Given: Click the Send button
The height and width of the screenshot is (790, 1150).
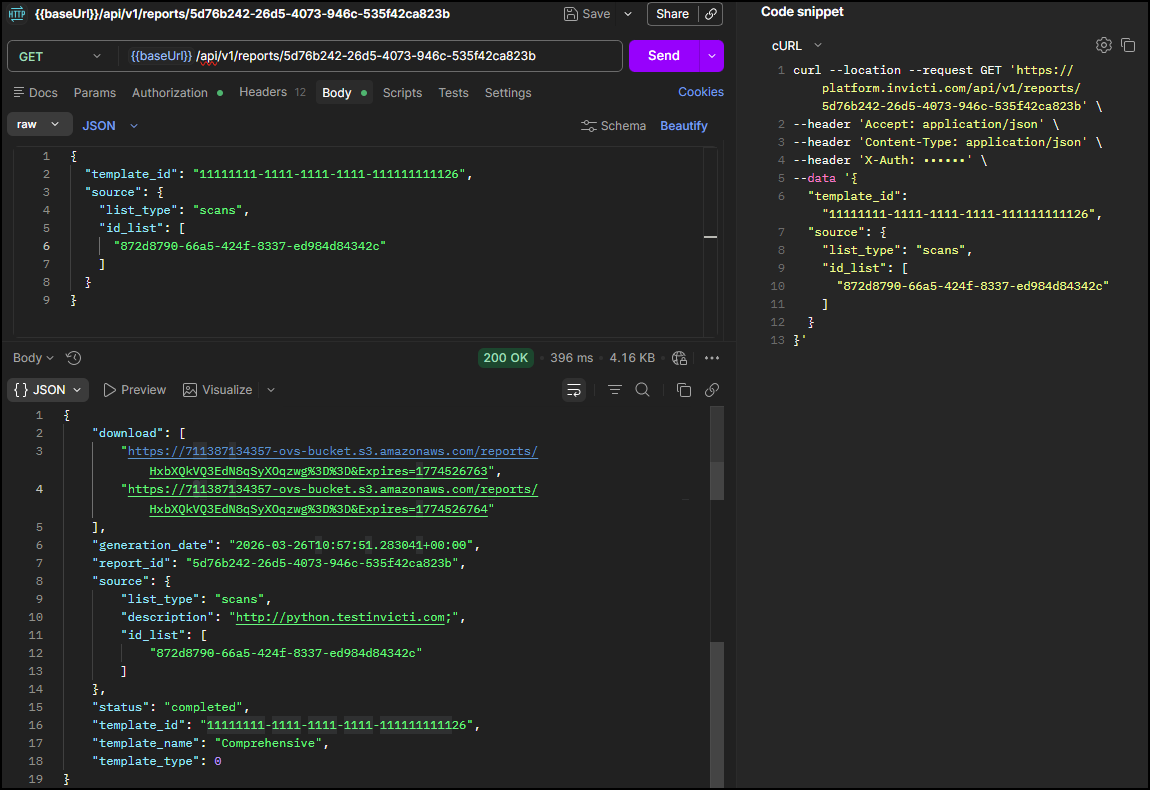Looking at the screenshot, I should (x=664, y=56).
